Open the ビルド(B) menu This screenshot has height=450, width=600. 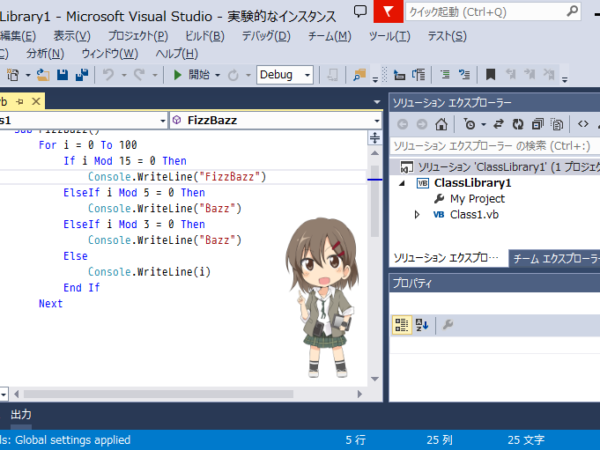tap(205, 36)
